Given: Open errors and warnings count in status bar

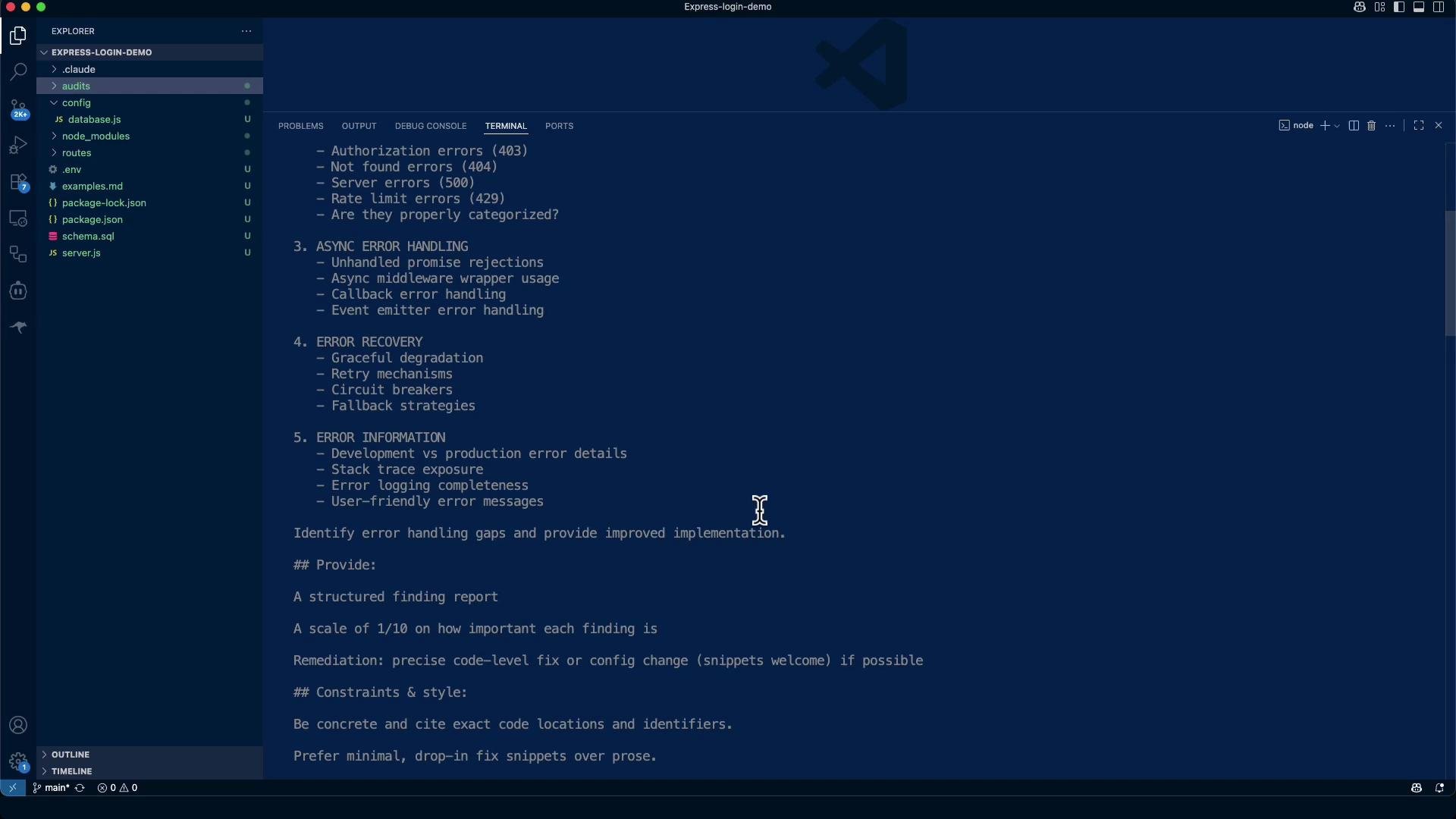Looking at the screenshot, I should tap(118, 788).
